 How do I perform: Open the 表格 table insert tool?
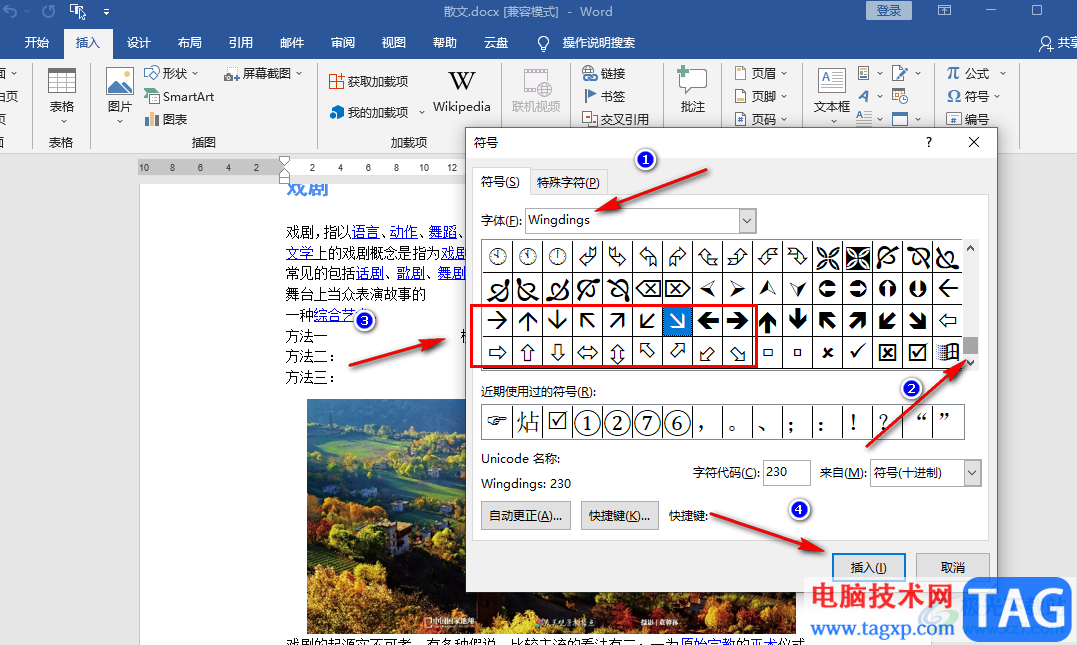coord(61,96)
